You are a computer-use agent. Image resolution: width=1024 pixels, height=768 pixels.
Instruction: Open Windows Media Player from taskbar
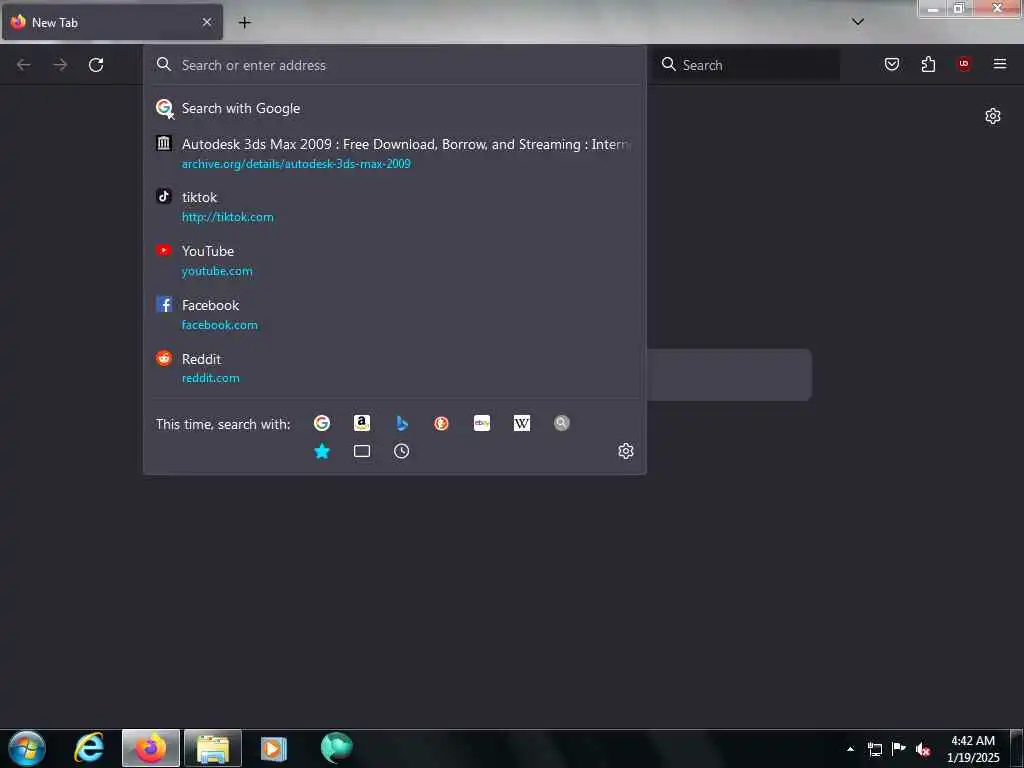pos(274,748)
